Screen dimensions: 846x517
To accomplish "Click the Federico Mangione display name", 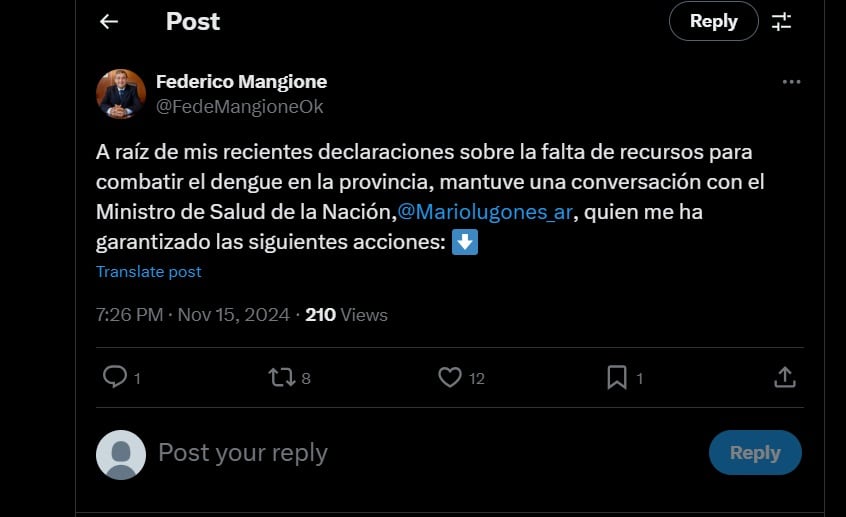I will [x=241, y=82].
